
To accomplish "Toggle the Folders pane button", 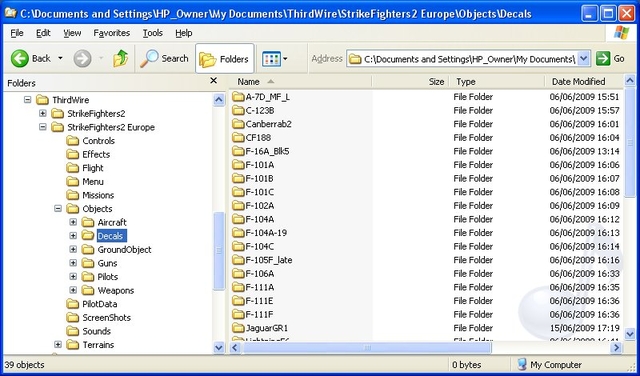I will point(224,59).
